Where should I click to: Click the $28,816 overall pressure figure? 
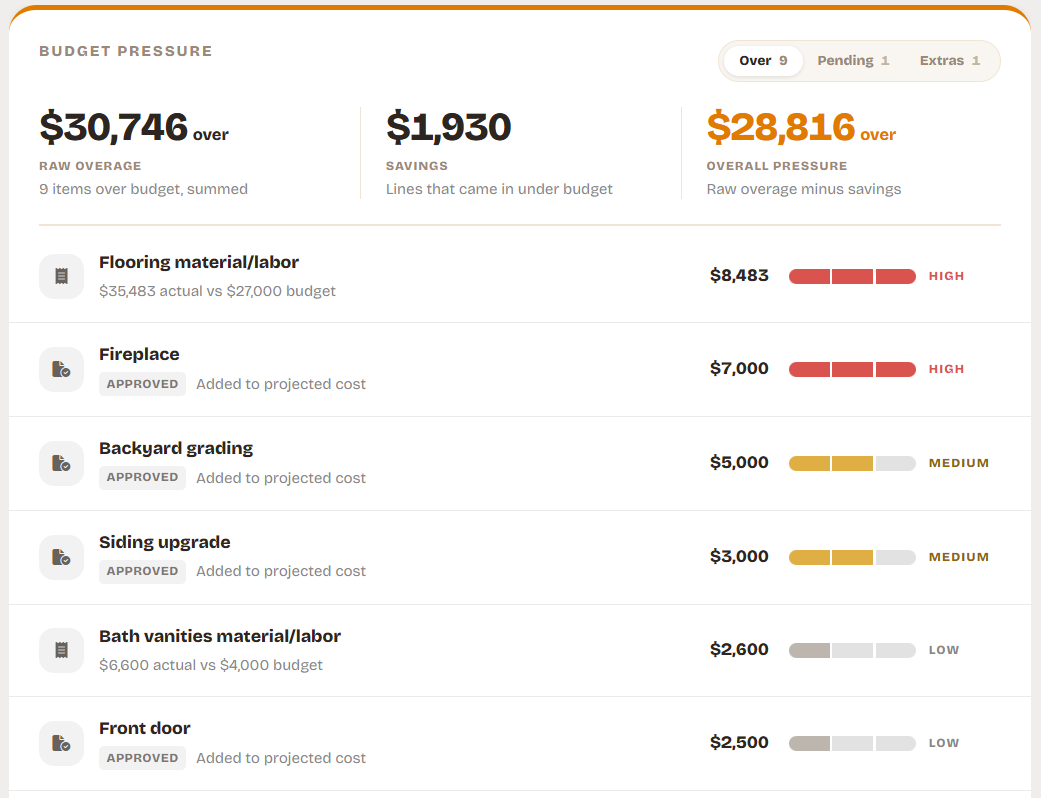(781, 127)
